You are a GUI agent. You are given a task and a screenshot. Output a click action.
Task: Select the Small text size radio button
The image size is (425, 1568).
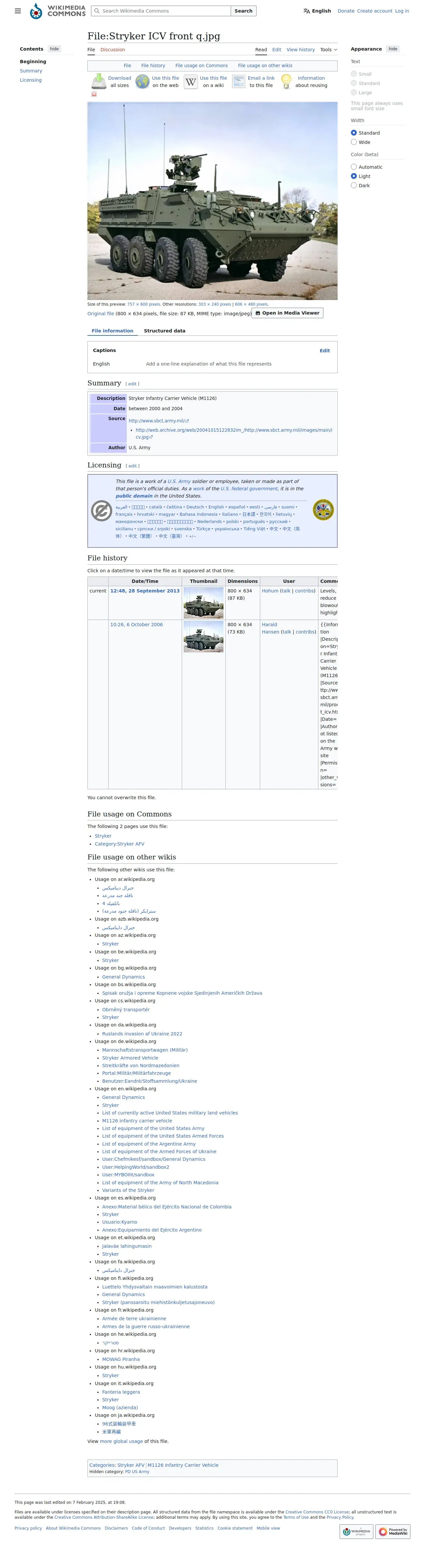point(354,74)
